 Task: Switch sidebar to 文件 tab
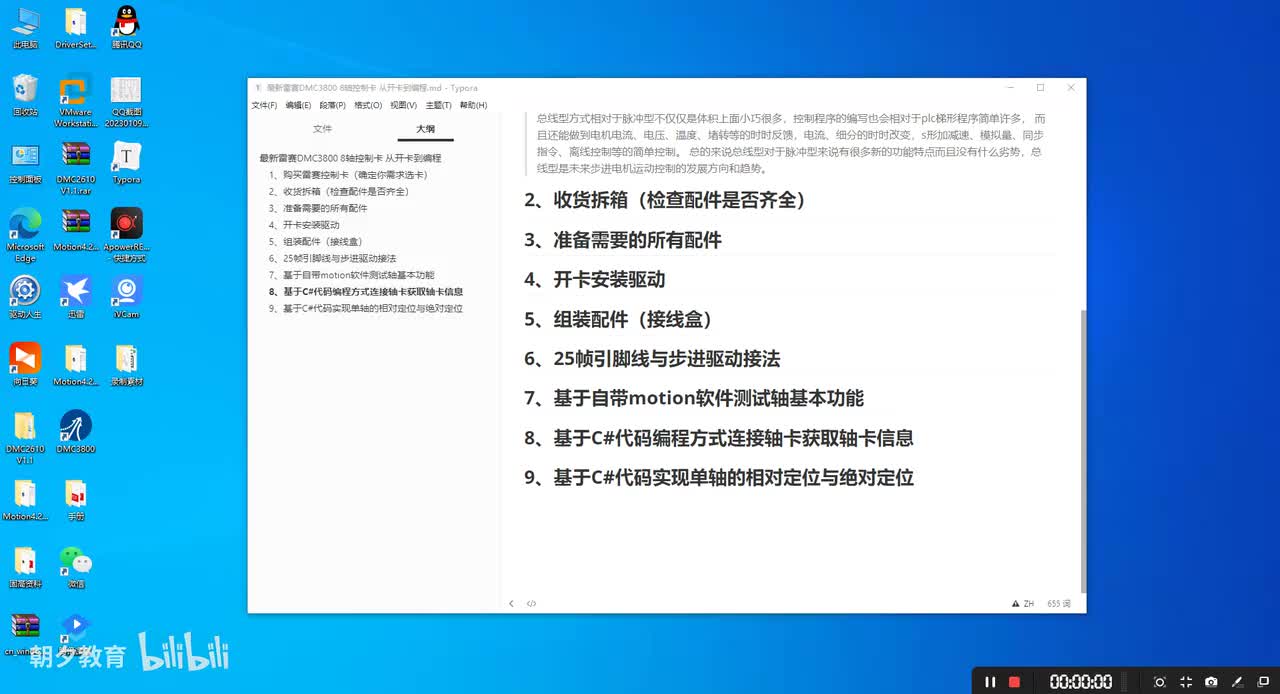click(x=322, y=129)
